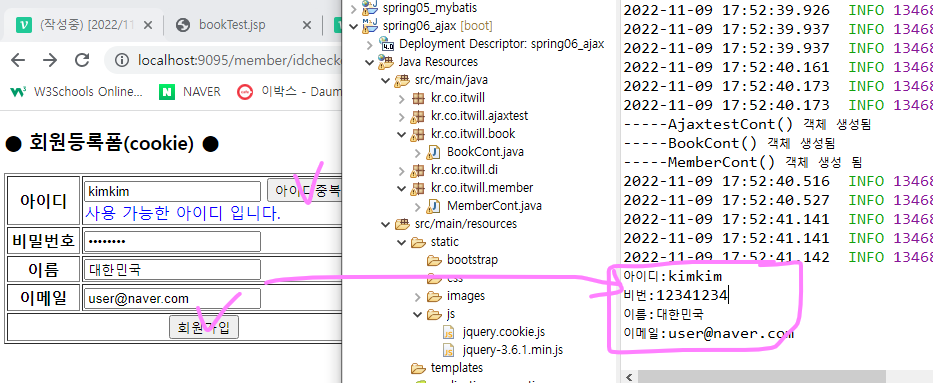Viewport: 933px width, 383px height.
Task: Expand BookCont.java in tree
Action: pos(418,152)
